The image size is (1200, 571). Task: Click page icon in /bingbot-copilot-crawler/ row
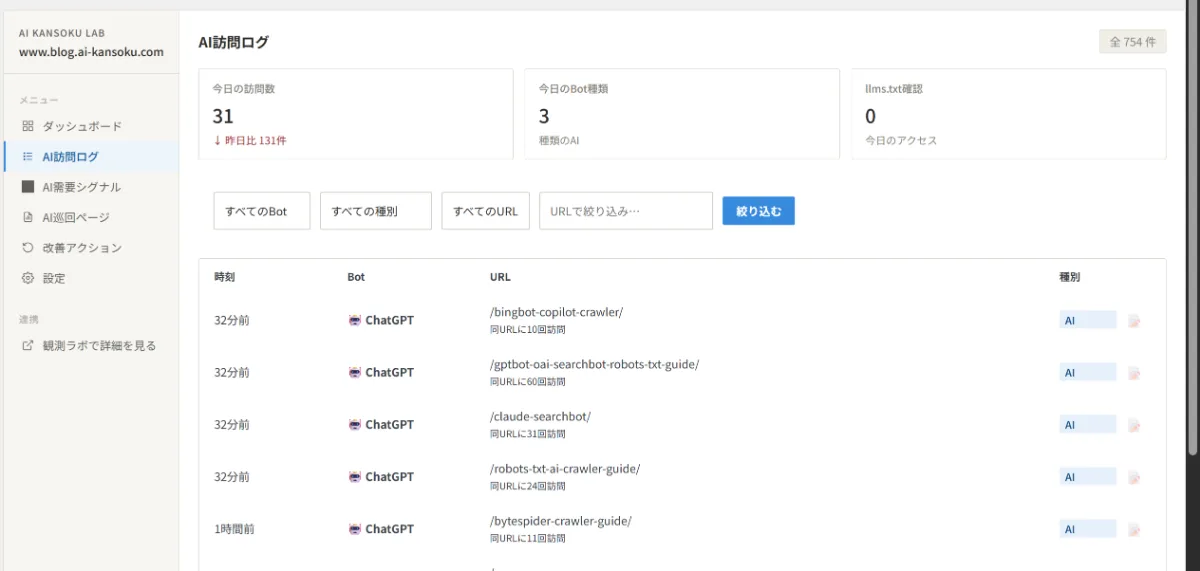click(x=1134, y=321)
